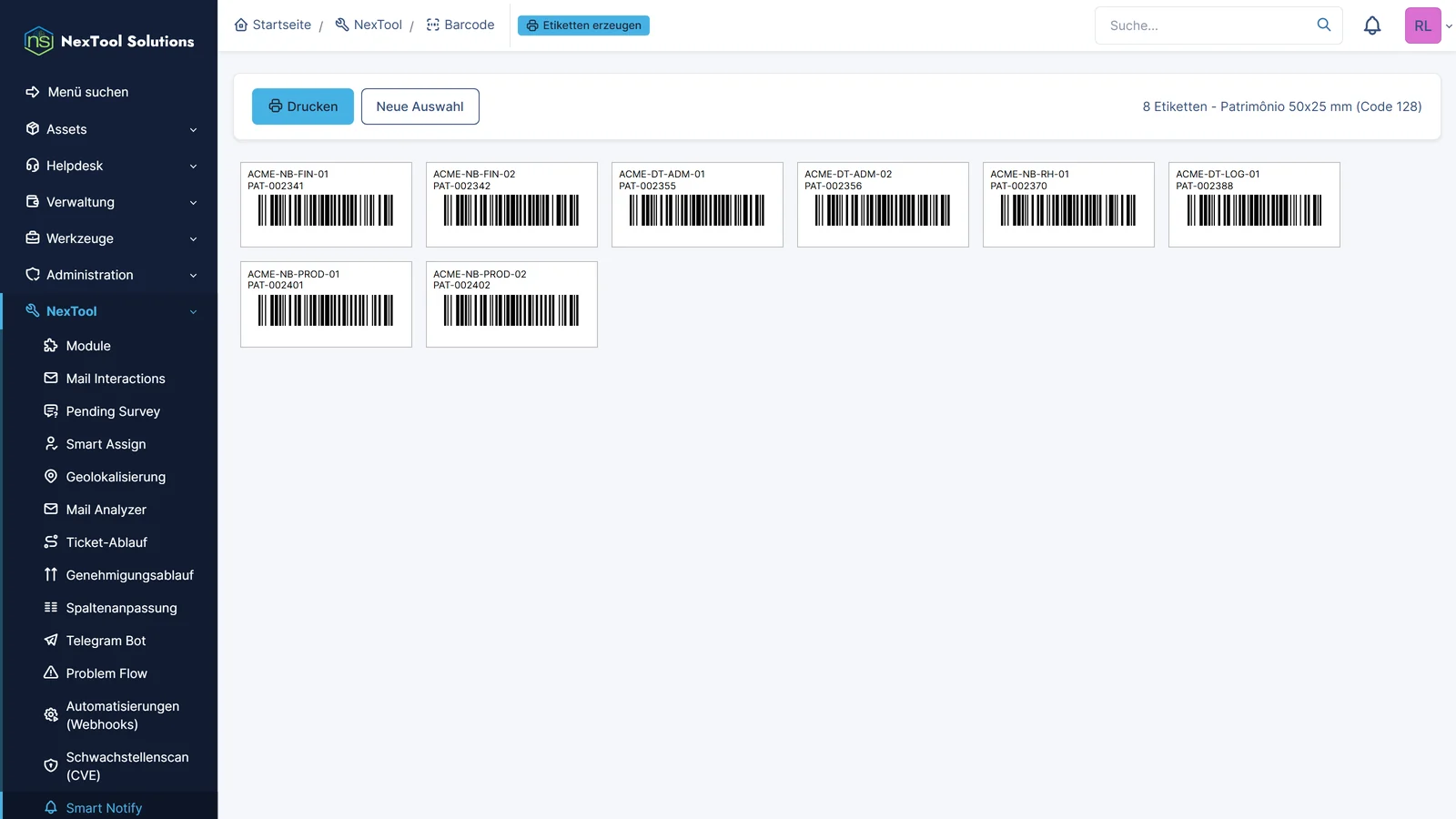Focus the Suche search field
Image resolution: width=1456 pixels, height=819 pixels.
(1218, 25)
